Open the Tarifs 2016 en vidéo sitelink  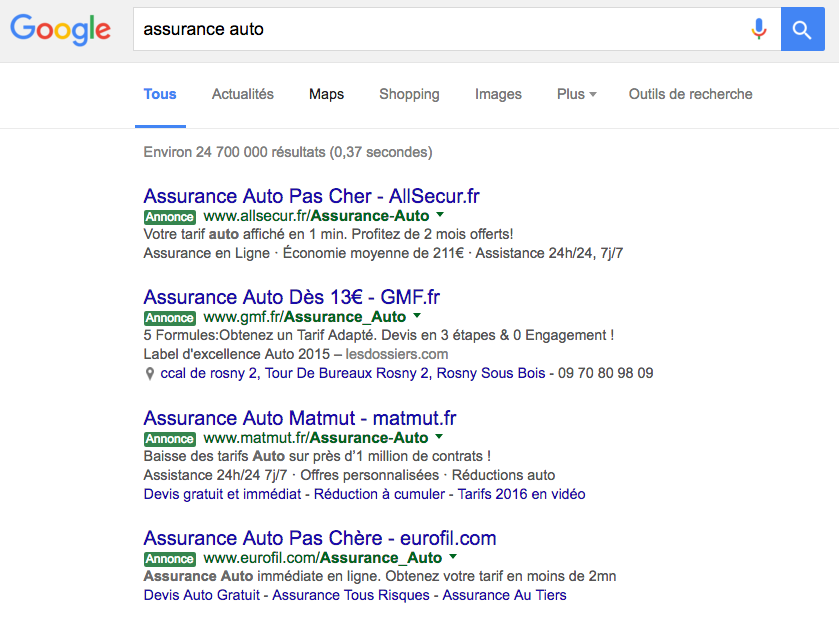click(522, 494)
